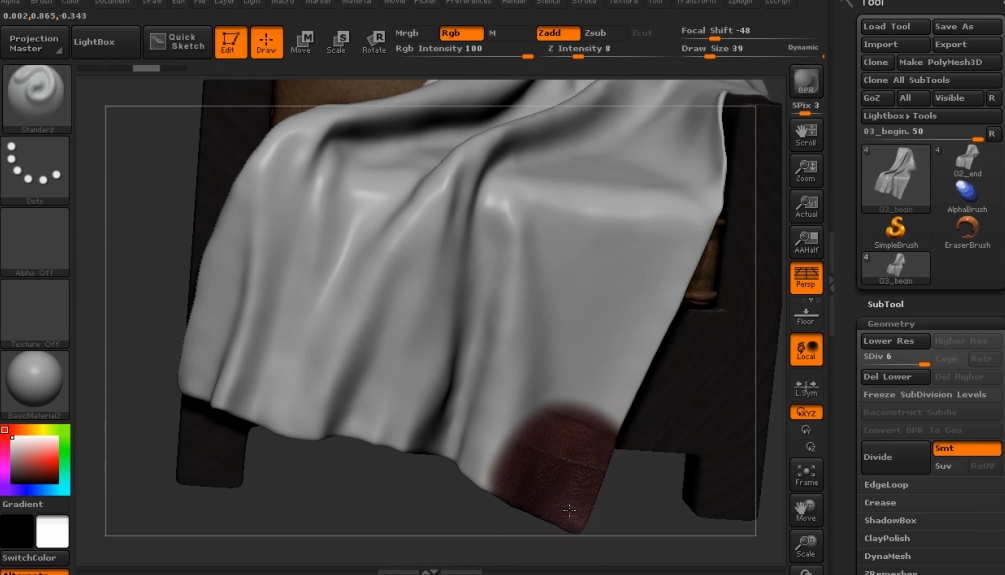
Task: Collapse the Geometry section
Action: (x=890, y=324)
